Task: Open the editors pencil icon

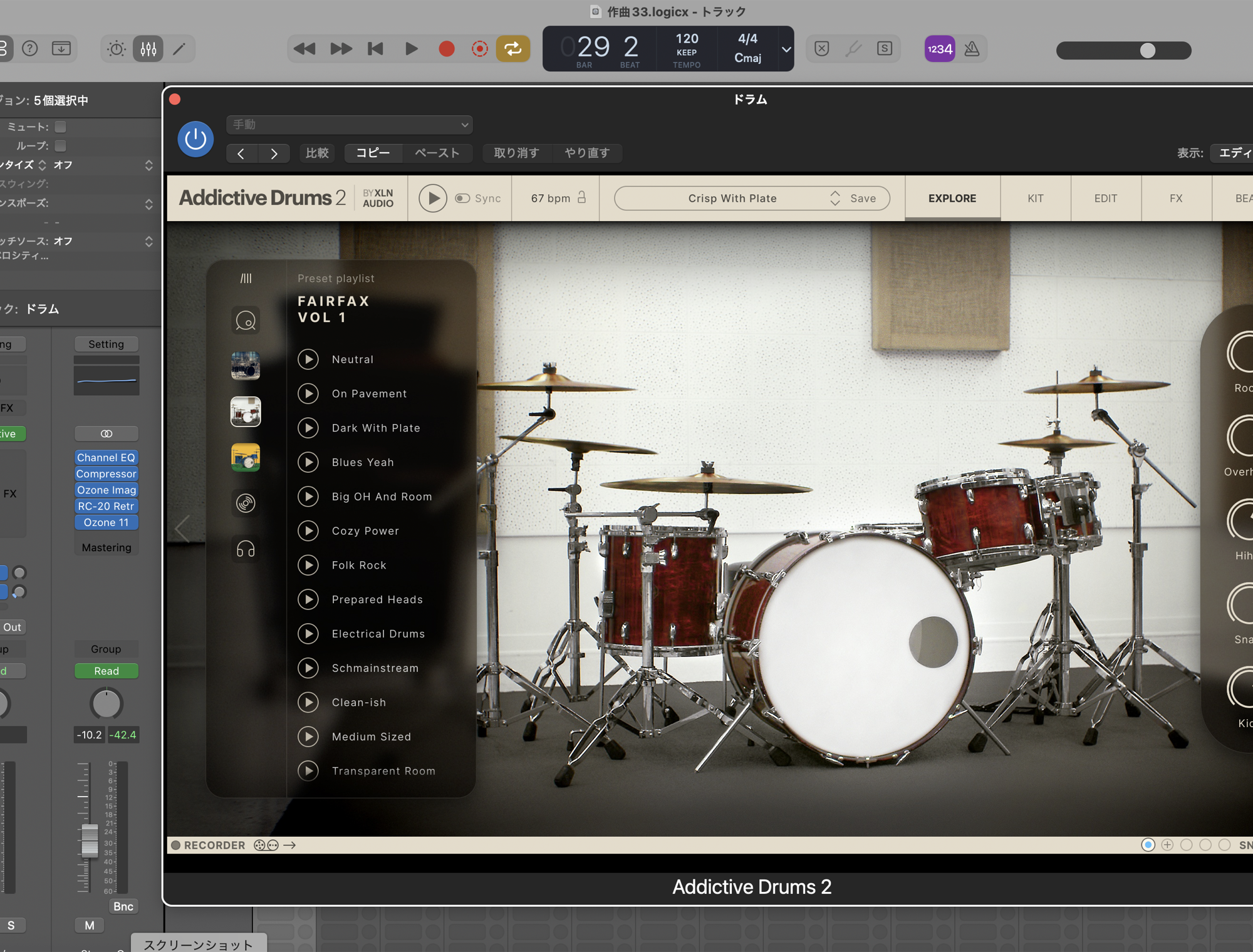Action: click(x=179, y=49)
